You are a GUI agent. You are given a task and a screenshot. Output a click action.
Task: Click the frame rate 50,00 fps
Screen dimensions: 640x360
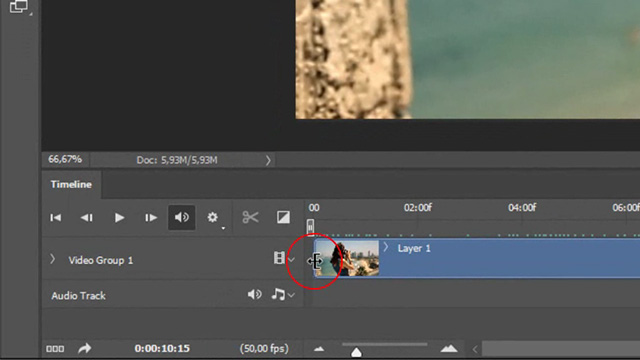tap(264, 349)
